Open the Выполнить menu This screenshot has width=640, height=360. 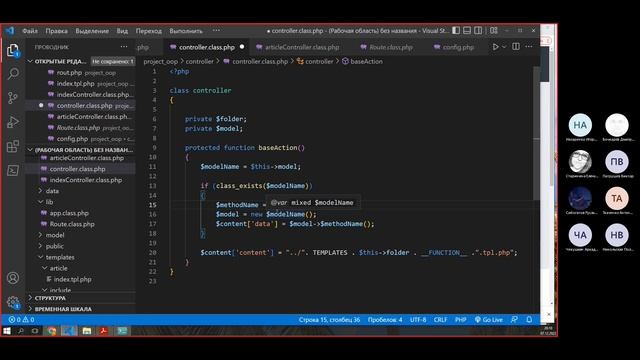pos(186,31)
